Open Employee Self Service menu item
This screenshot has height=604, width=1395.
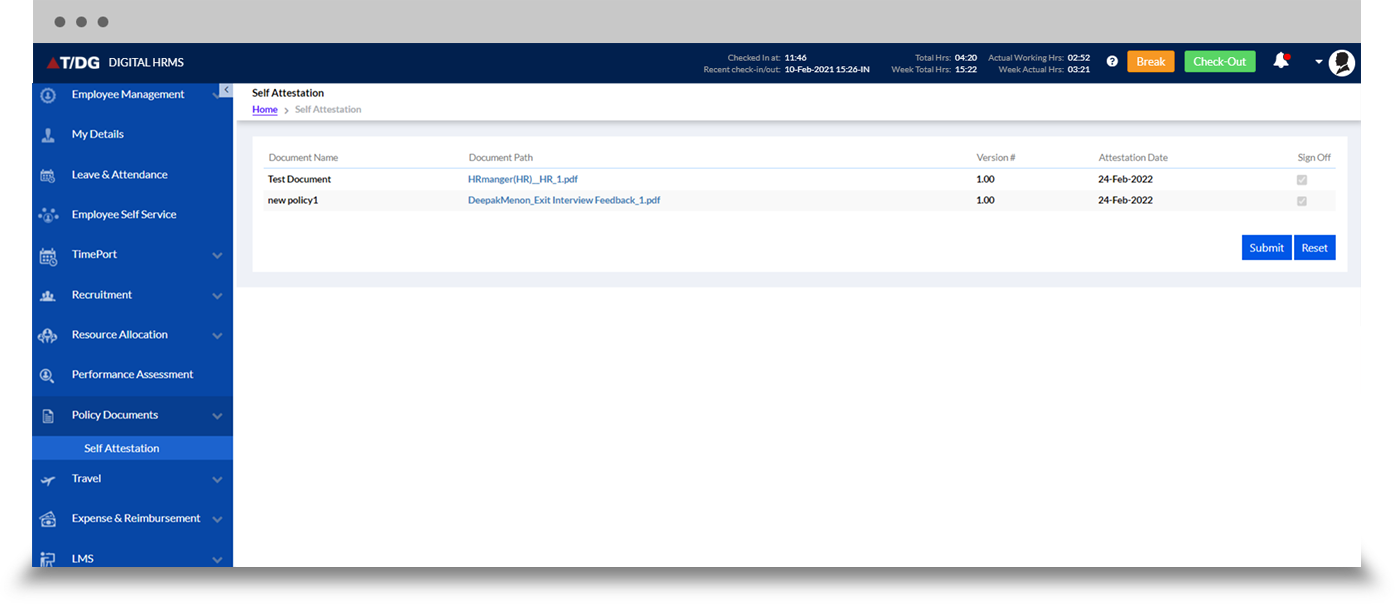point(124,214)
